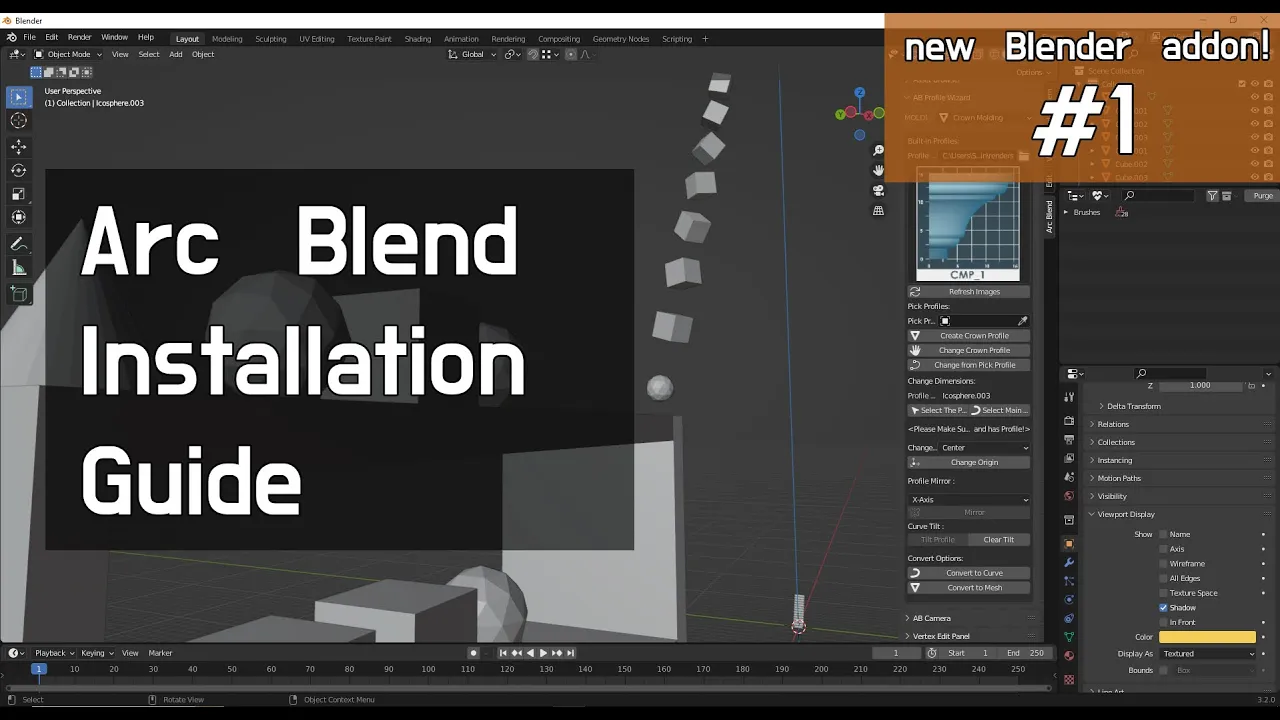
Task: Open the Modifiers wrench tab
Action: click(x=1069, y=563)
